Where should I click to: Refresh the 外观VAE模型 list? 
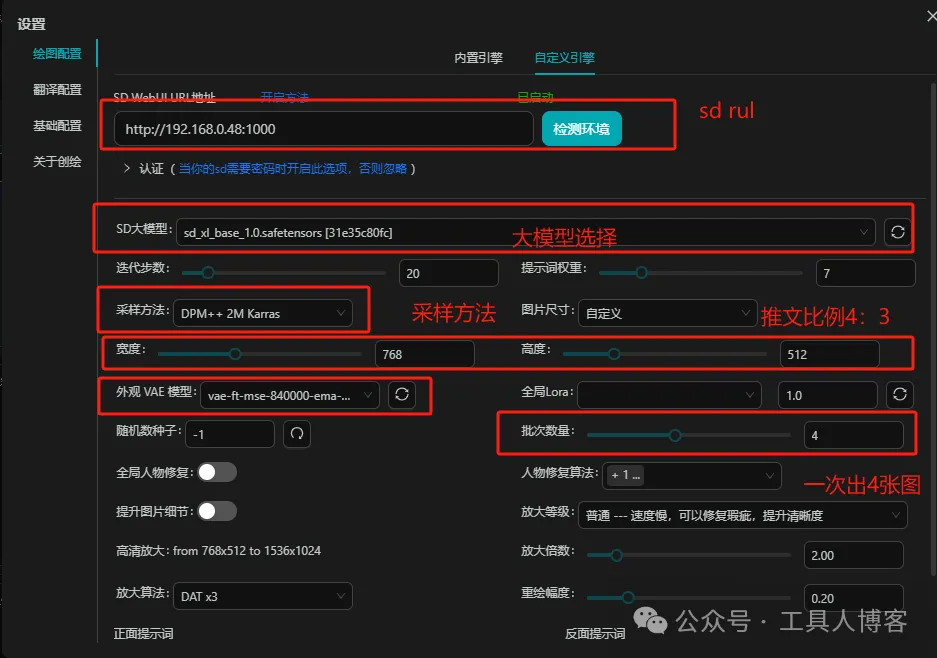point(403,394)
